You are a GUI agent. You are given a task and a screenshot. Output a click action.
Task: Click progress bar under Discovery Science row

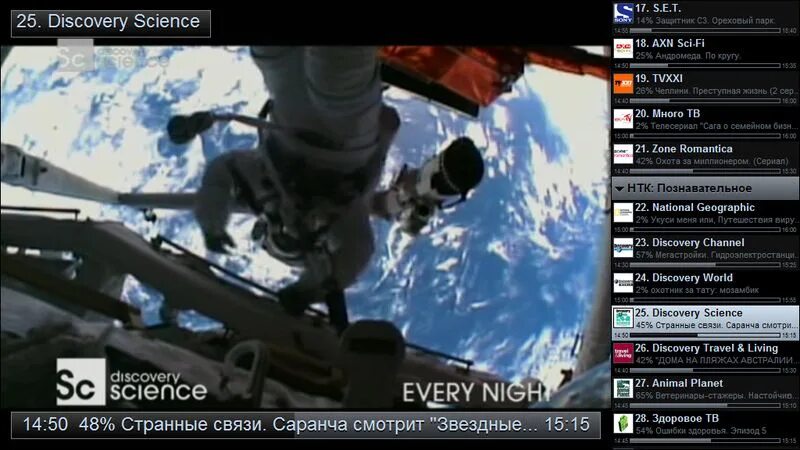[x=705, y=335]
